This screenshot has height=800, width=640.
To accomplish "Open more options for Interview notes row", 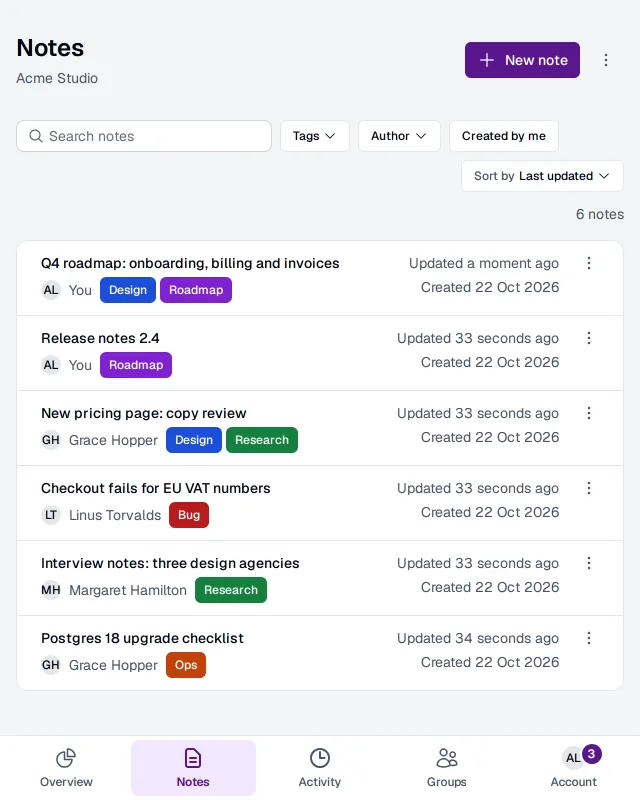I will pyautogui.click(x=589, y=563).
